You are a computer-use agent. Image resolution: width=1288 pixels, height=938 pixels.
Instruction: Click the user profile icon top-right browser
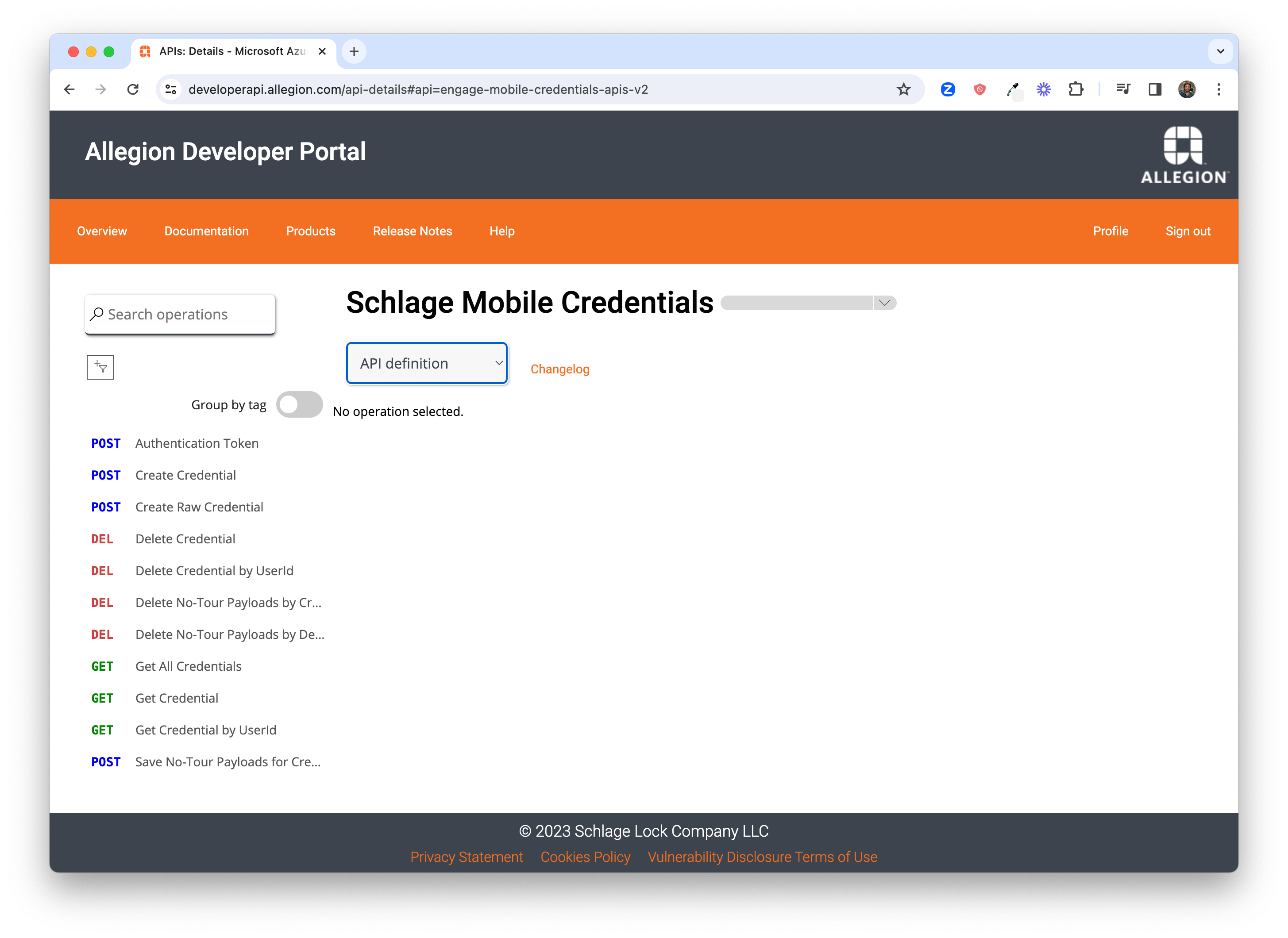(x=1188, y=89)
